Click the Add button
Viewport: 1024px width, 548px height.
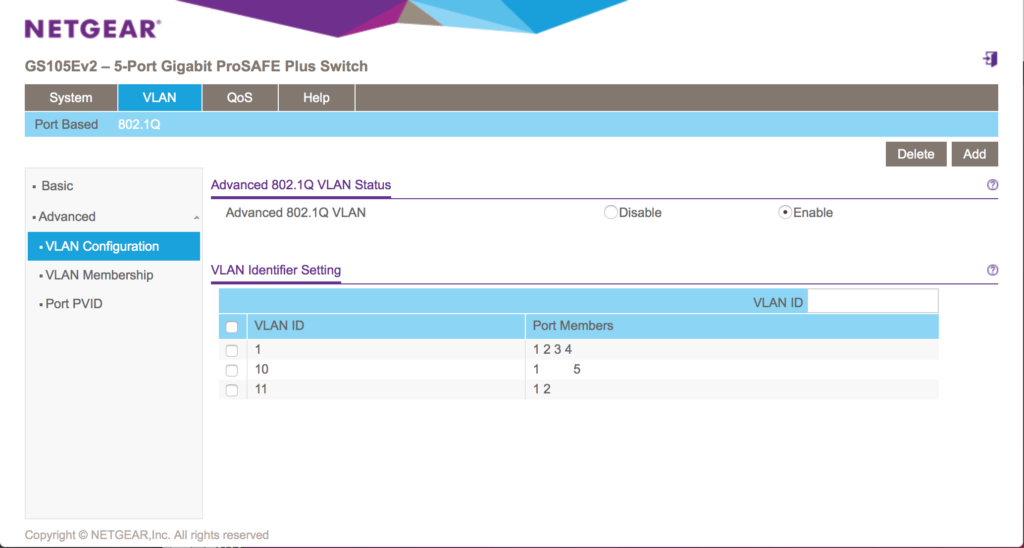point(974,154)
